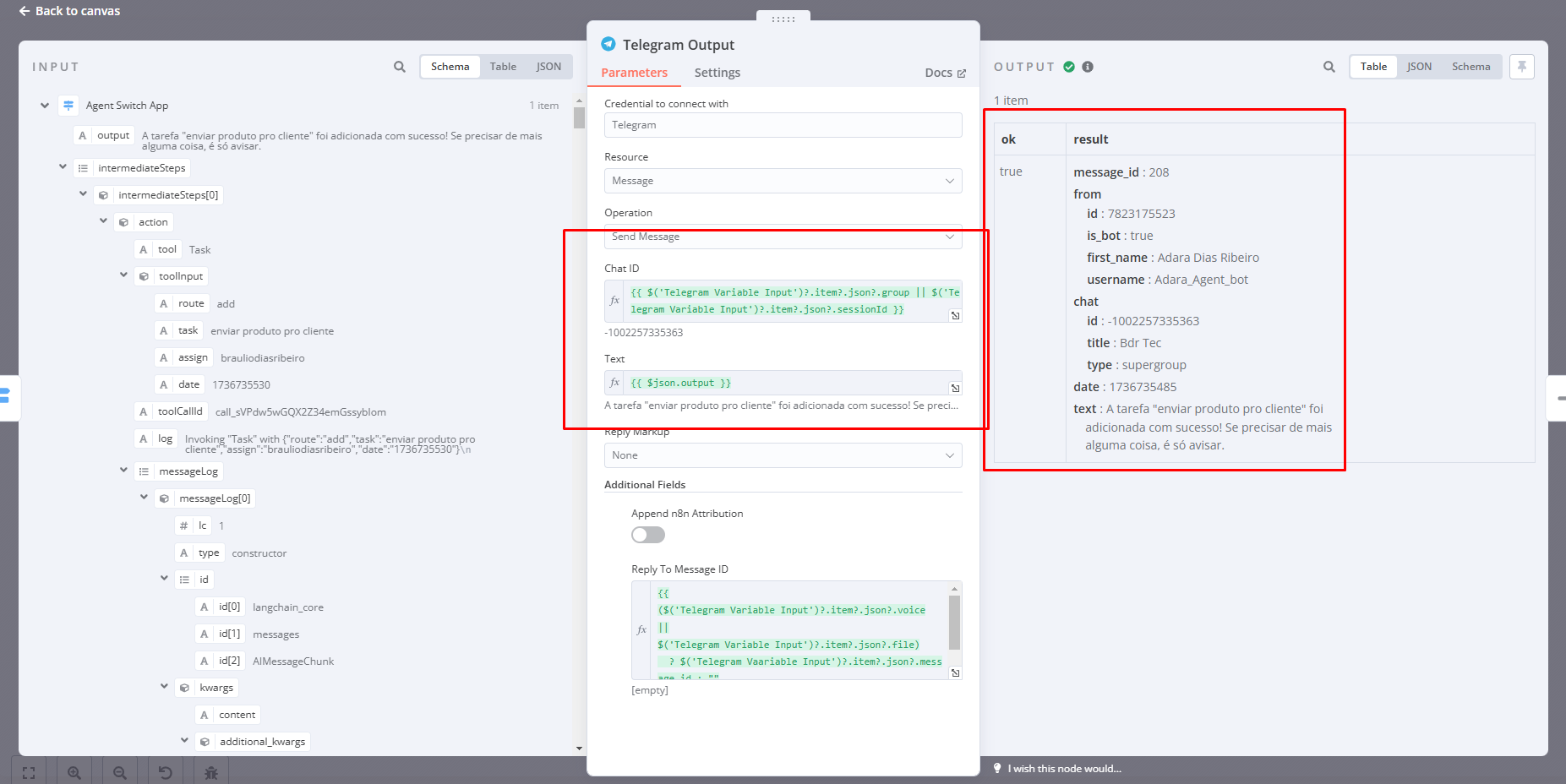Image resolution: width=1566 pixels, height=784 pixels.
Task: Open expression editor for Text field
Action: click(955, 388)
